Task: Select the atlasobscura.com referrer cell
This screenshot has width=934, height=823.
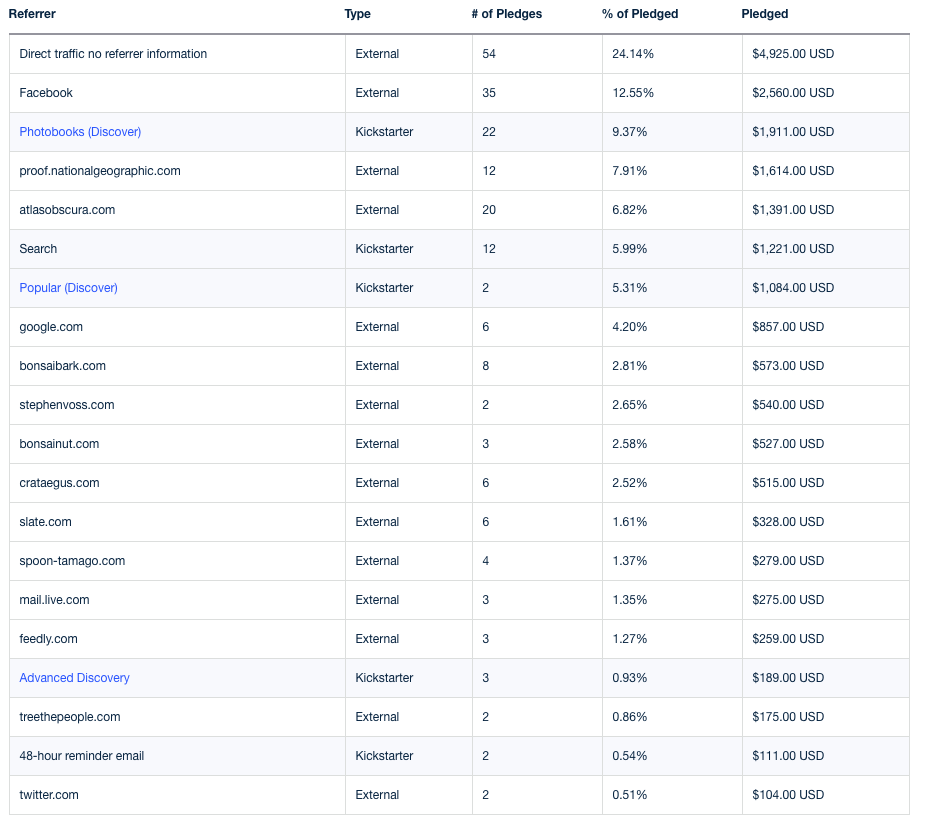Action: [177, 210]
